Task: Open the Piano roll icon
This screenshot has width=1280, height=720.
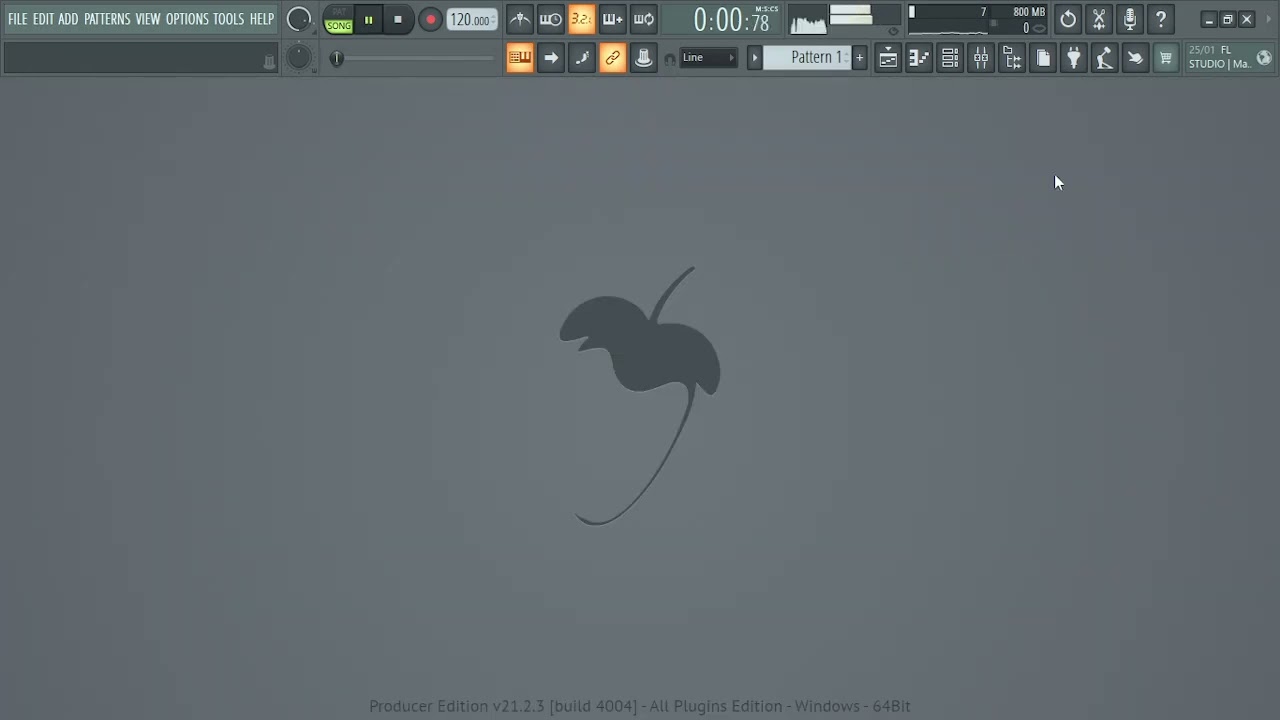Action: pyautogui.click(x=919, y=58)
